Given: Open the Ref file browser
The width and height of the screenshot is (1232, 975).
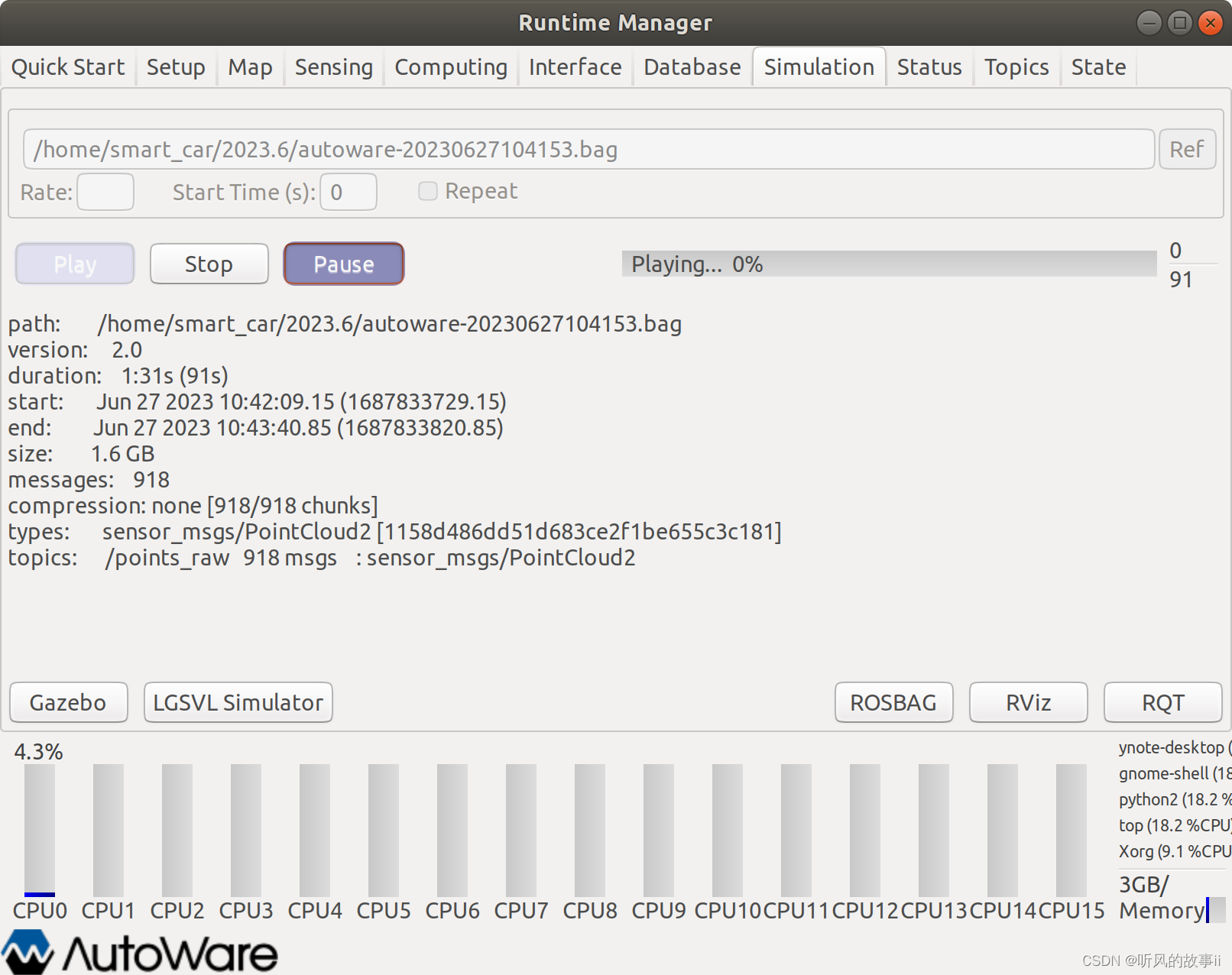Looking at the screenshot, I should [x=1187, y=149].
